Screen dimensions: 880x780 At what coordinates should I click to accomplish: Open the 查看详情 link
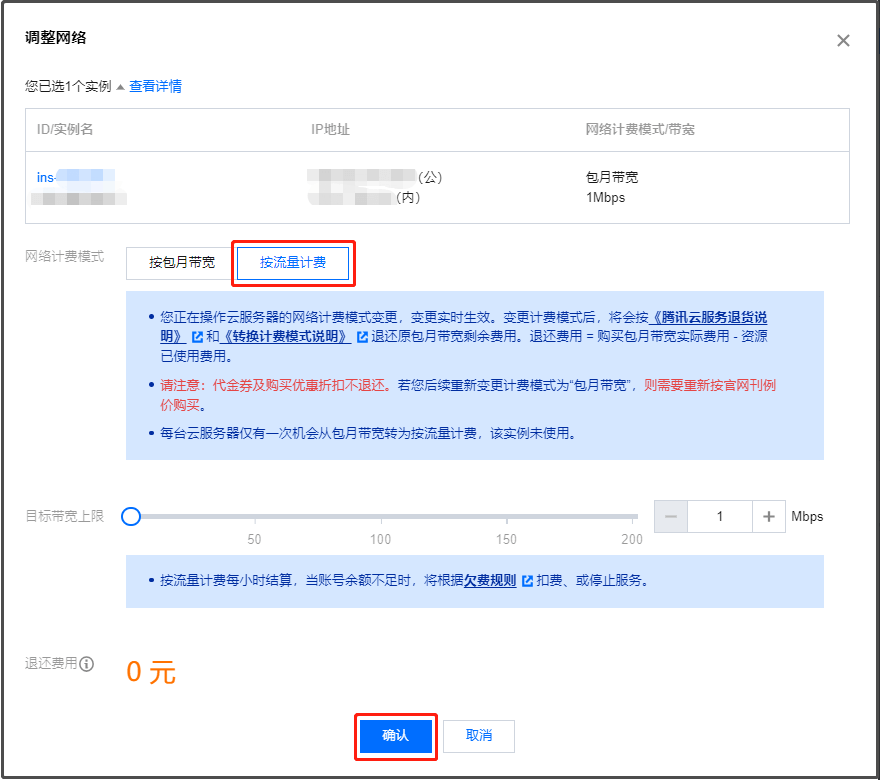[x=155, y=86]
